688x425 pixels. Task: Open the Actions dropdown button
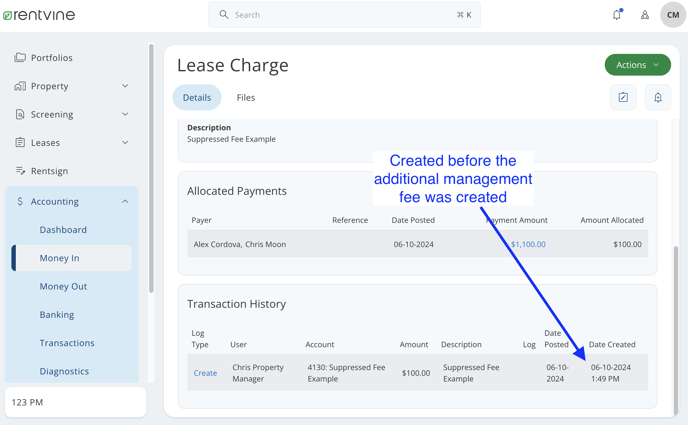pyautogui.click(x=638, y=65)
